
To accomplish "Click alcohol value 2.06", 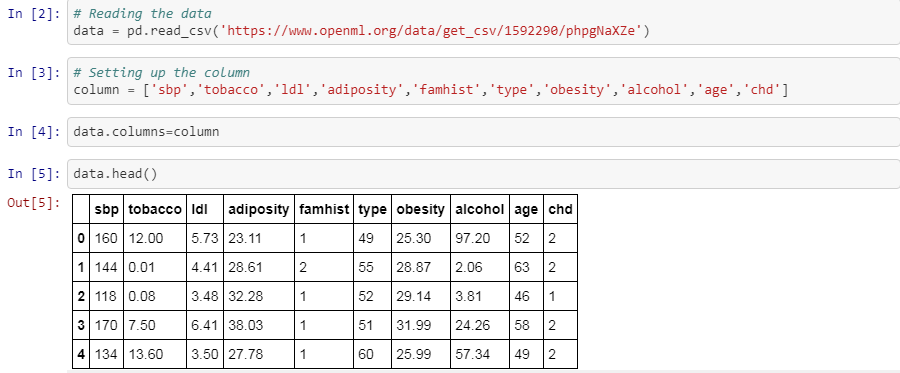I will point(469,267).
